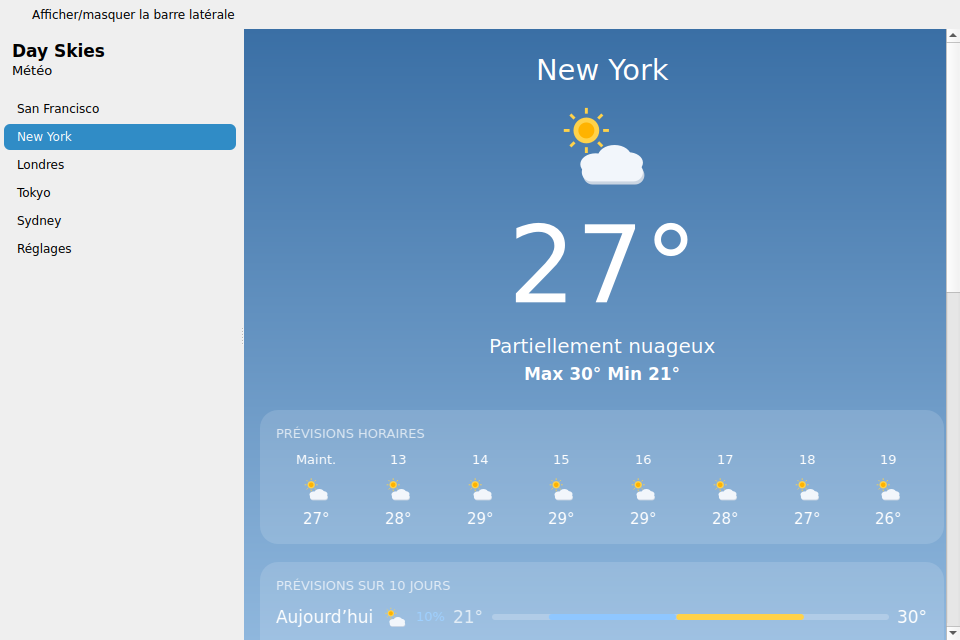Click the scrollbar down arrow
The height and width of the screenshot is (640, 960).
click(x=953, y=632)
